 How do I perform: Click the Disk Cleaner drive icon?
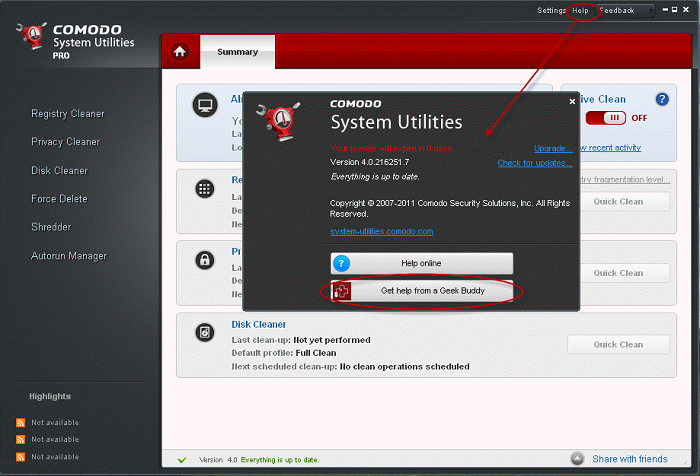click(205, 332)
